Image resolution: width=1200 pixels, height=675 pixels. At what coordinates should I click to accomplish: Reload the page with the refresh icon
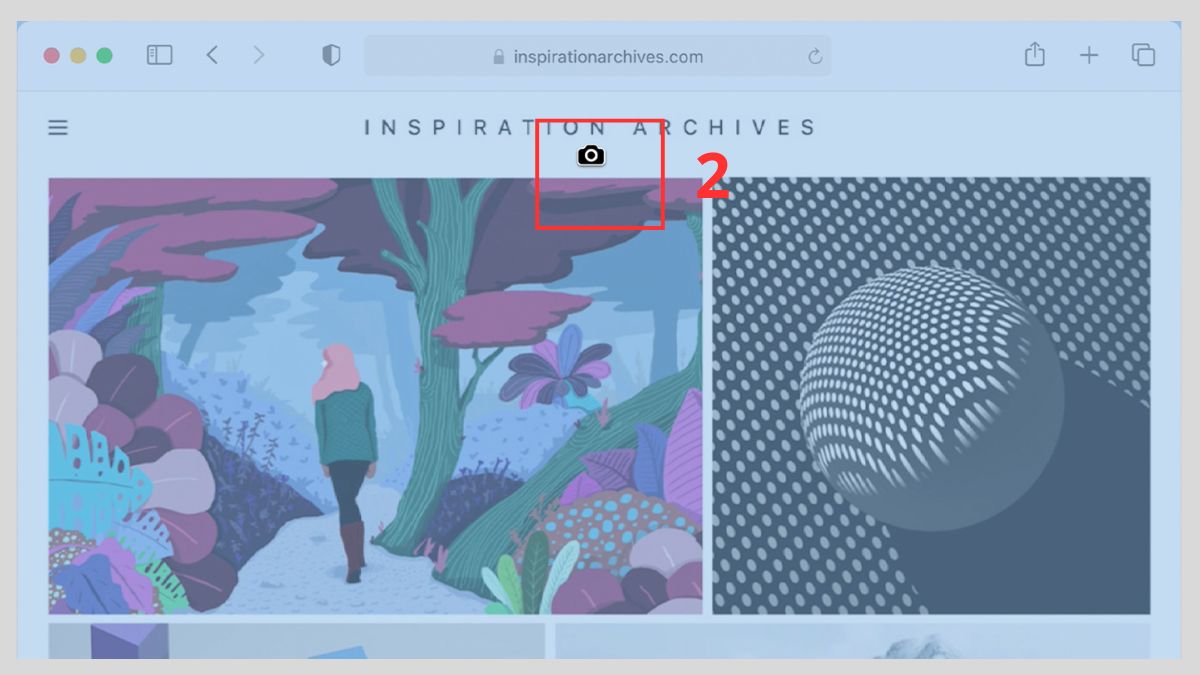point(815,57)
